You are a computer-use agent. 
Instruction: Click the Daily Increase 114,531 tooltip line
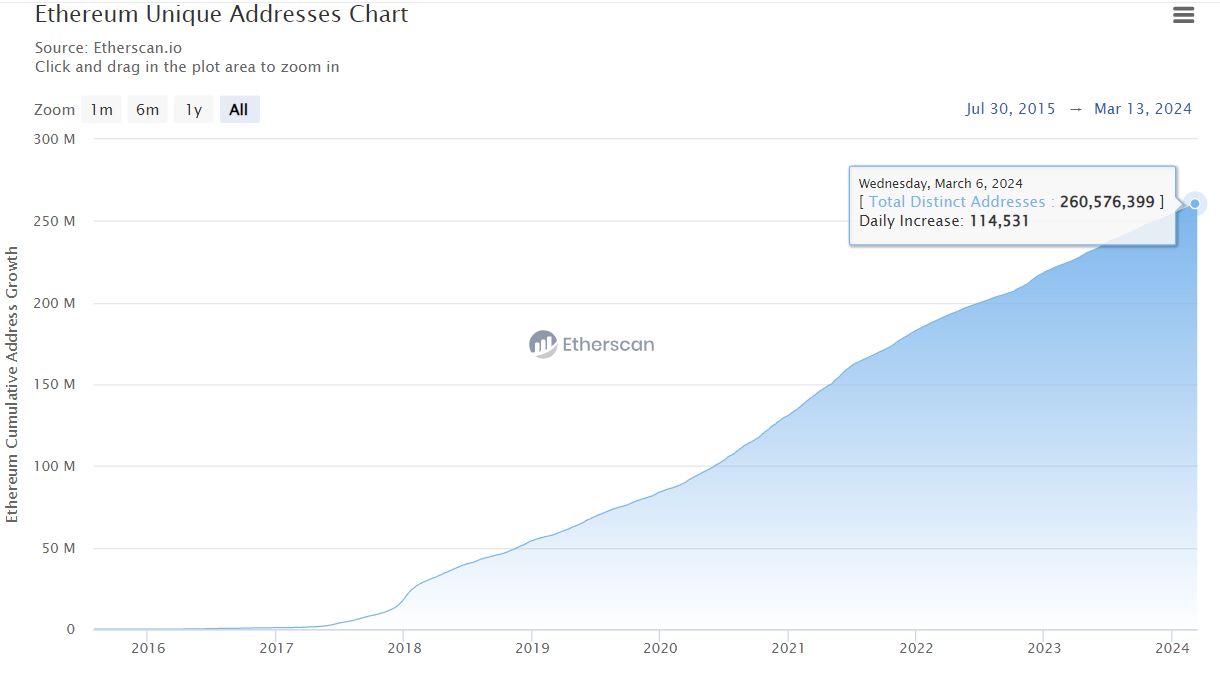click(944, 220)
